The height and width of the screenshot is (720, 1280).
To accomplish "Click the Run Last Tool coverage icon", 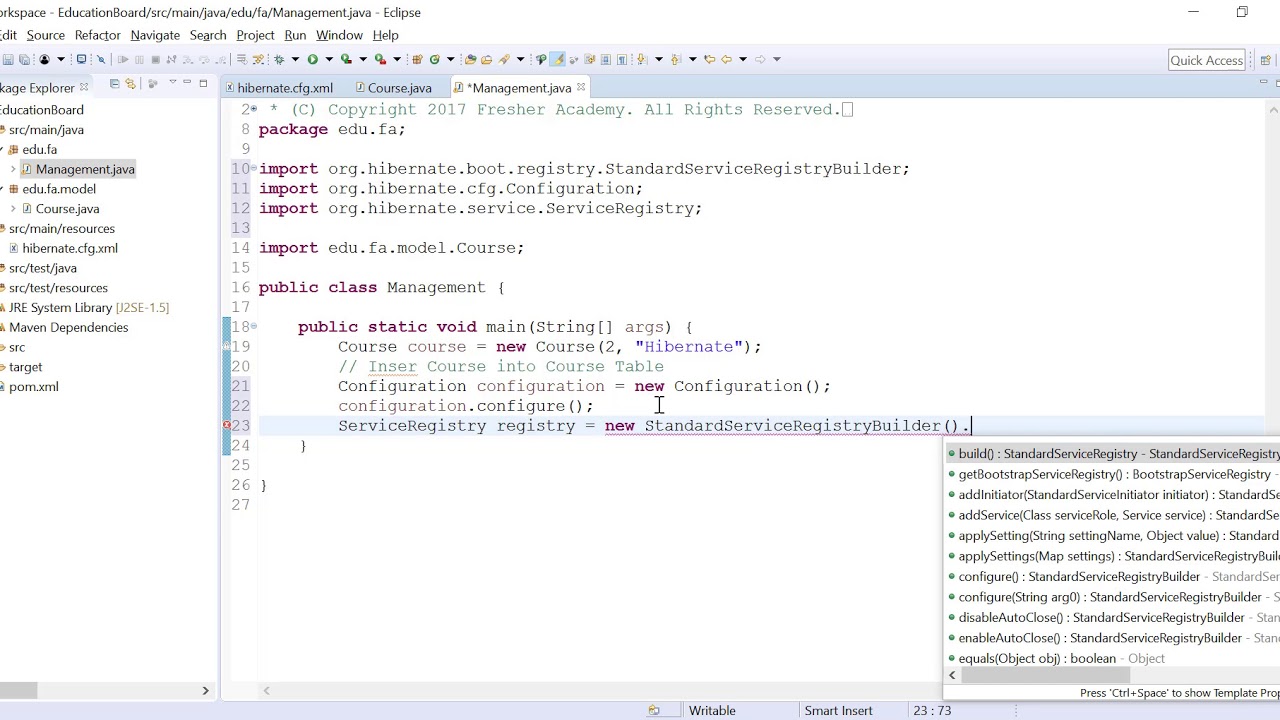I will (x=346, y=60).
